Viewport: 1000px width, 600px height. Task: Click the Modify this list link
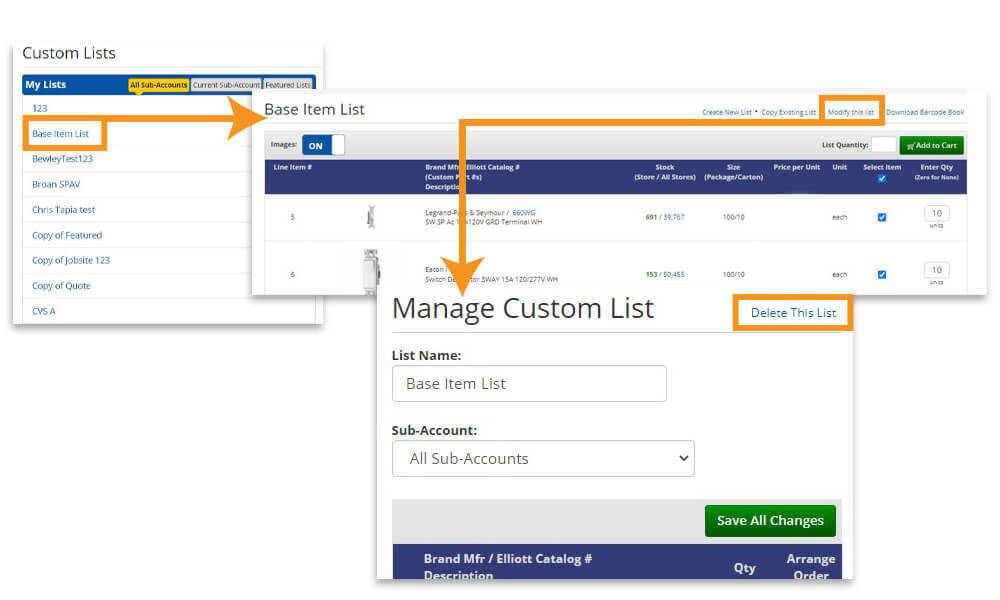point(851,112)
